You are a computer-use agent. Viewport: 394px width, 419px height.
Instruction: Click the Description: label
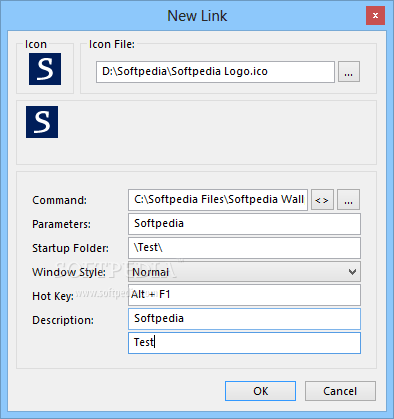pyautogui.click(x=63, y=320)
